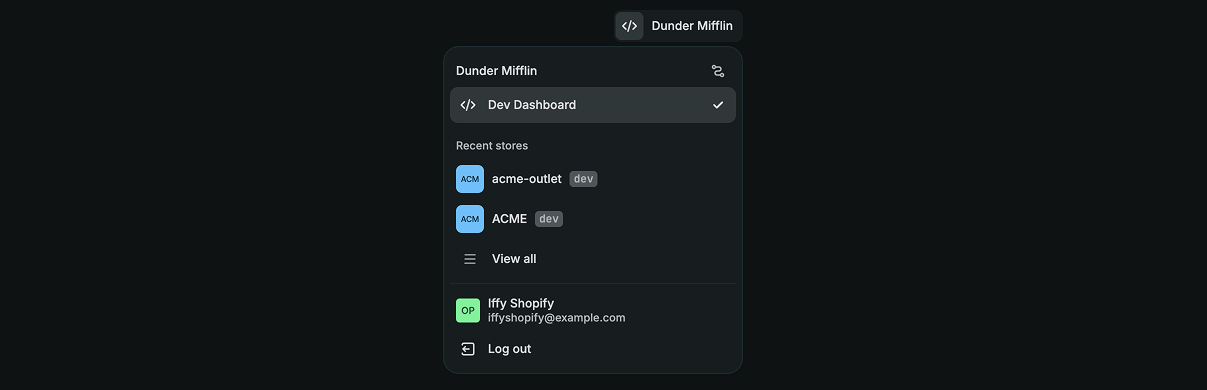Click the Recent stores heading
Viewport: 1207px width, 390px height.
(492, 146)
